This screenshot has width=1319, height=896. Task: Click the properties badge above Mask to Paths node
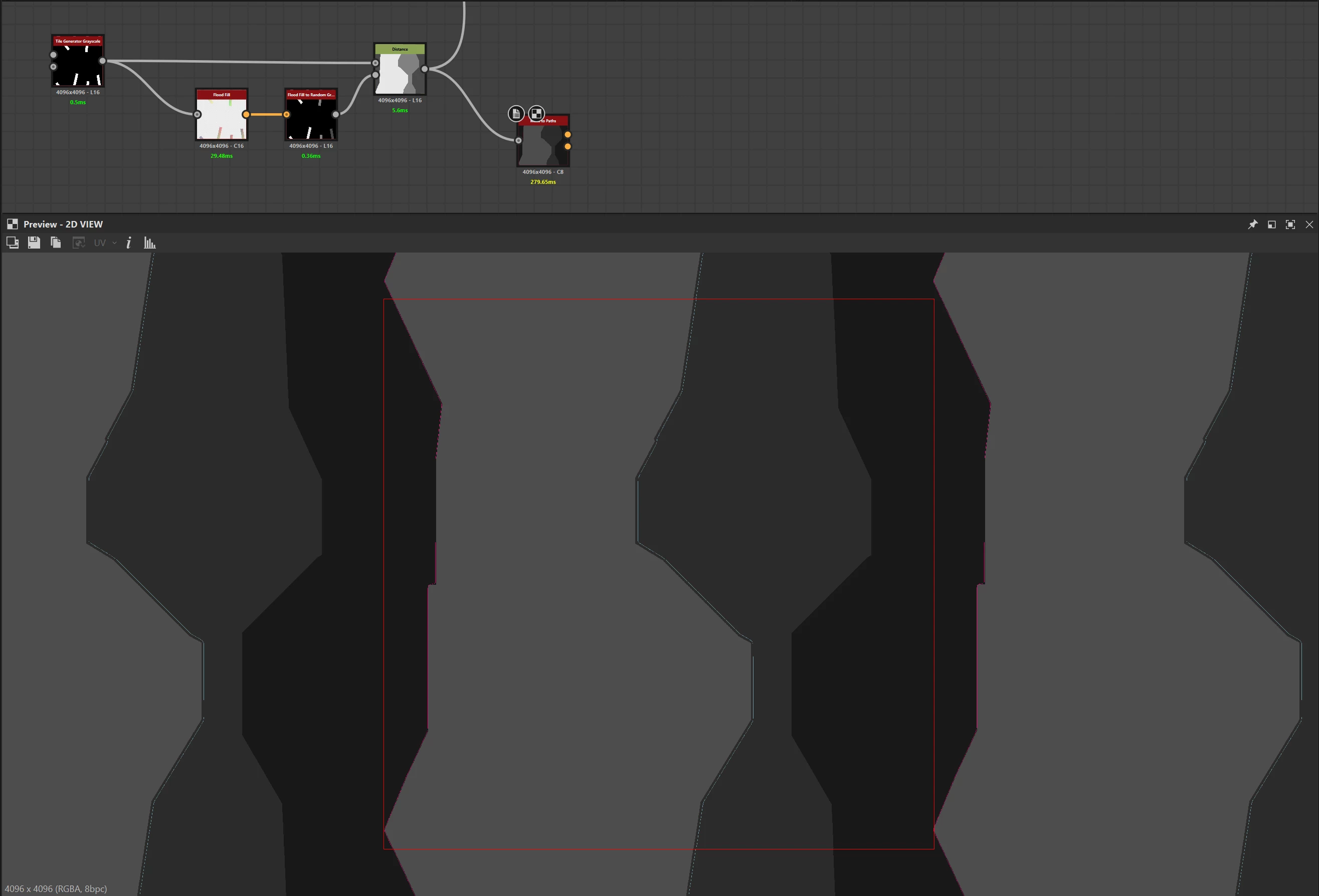click(515, 114)
